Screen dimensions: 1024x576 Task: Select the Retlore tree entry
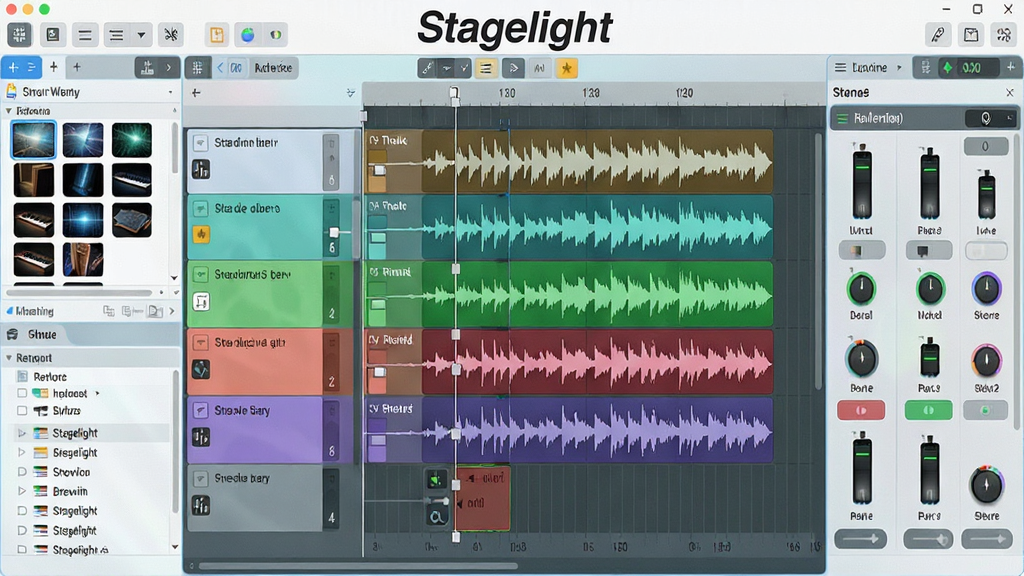pyautogui.click(x=50, y=377)
